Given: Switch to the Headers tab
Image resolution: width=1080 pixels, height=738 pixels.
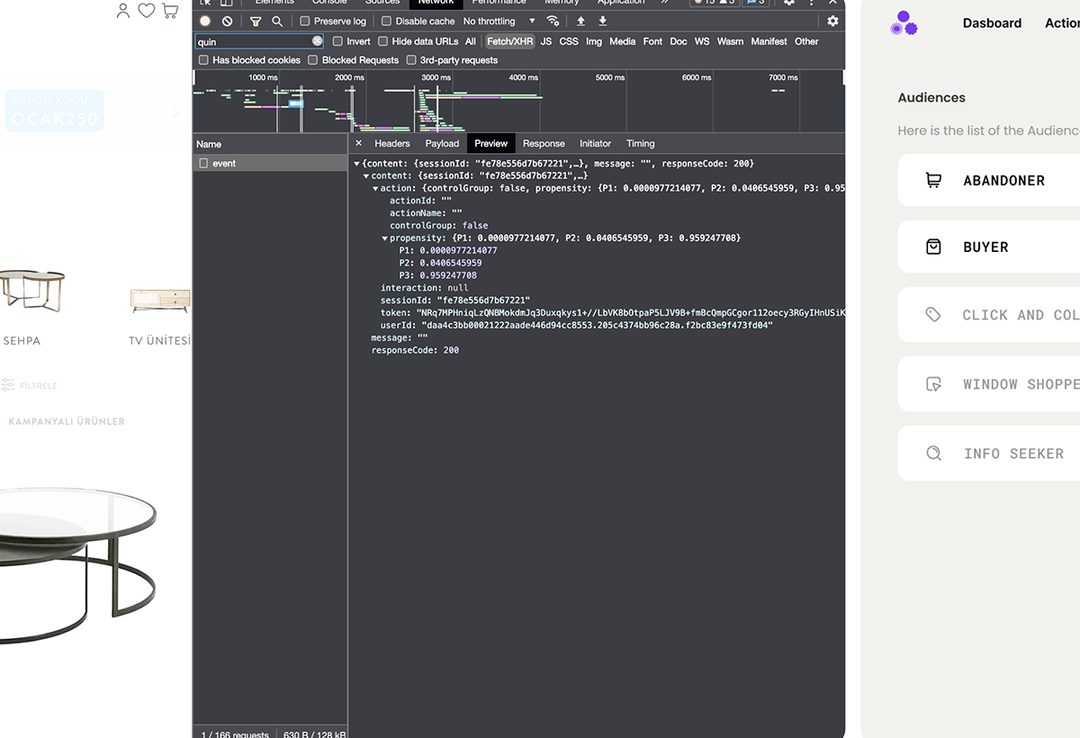Looking at the screenshot, I should tap(392, 144).
